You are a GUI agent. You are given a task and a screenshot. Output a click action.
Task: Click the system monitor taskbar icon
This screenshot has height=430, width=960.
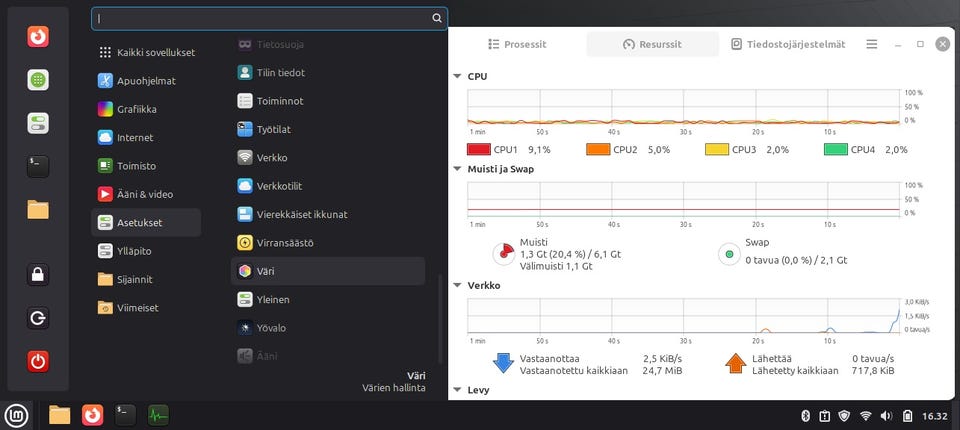click(158, 414)
